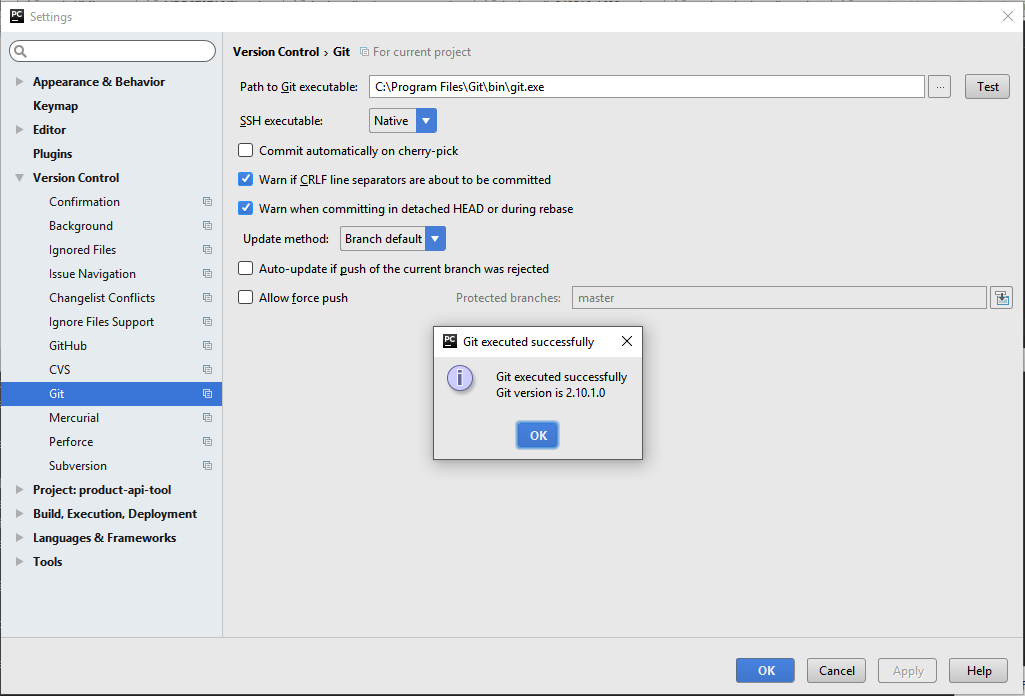The height and width of the screenshot is (696, 1025).
Task: Click OK in the Git executed successfully dialog
Action: (537, 435)
